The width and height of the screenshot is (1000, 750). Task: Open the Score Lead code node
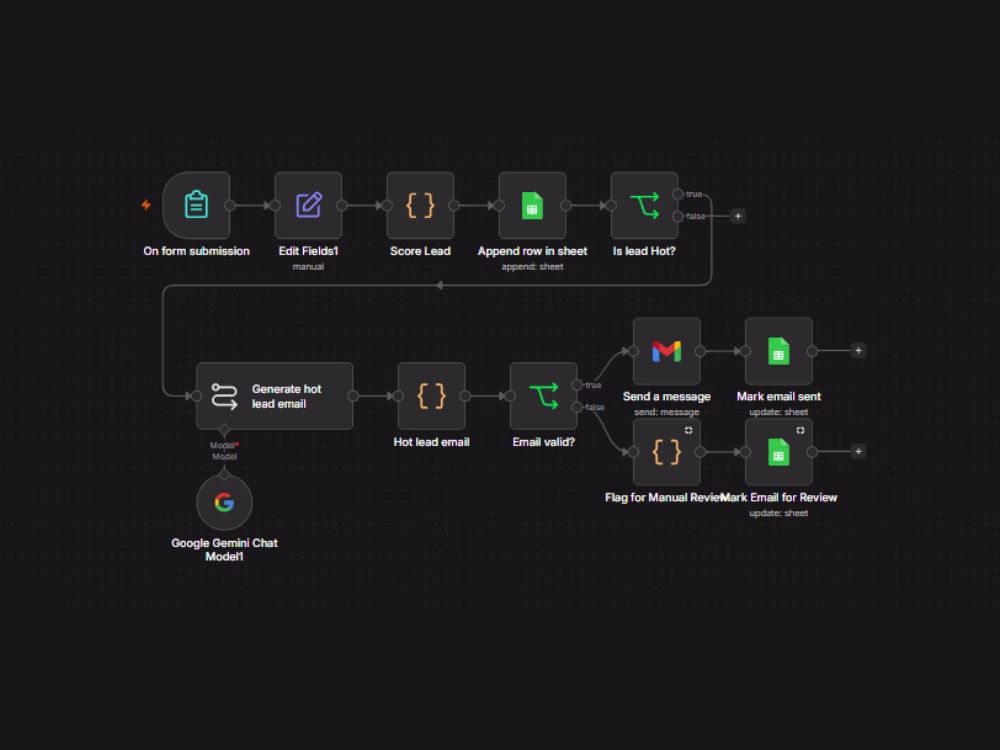420,205
